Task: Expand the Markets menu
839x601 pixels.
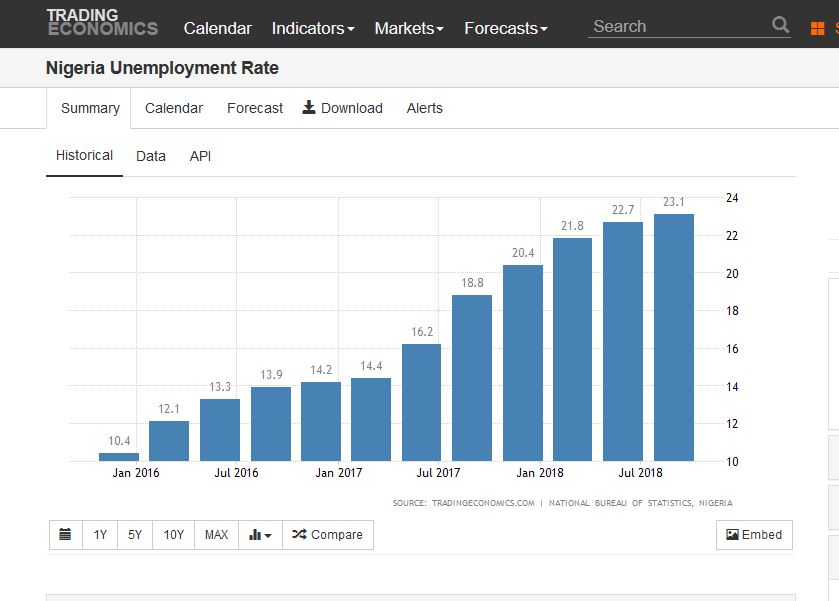Action: (409, 28)
